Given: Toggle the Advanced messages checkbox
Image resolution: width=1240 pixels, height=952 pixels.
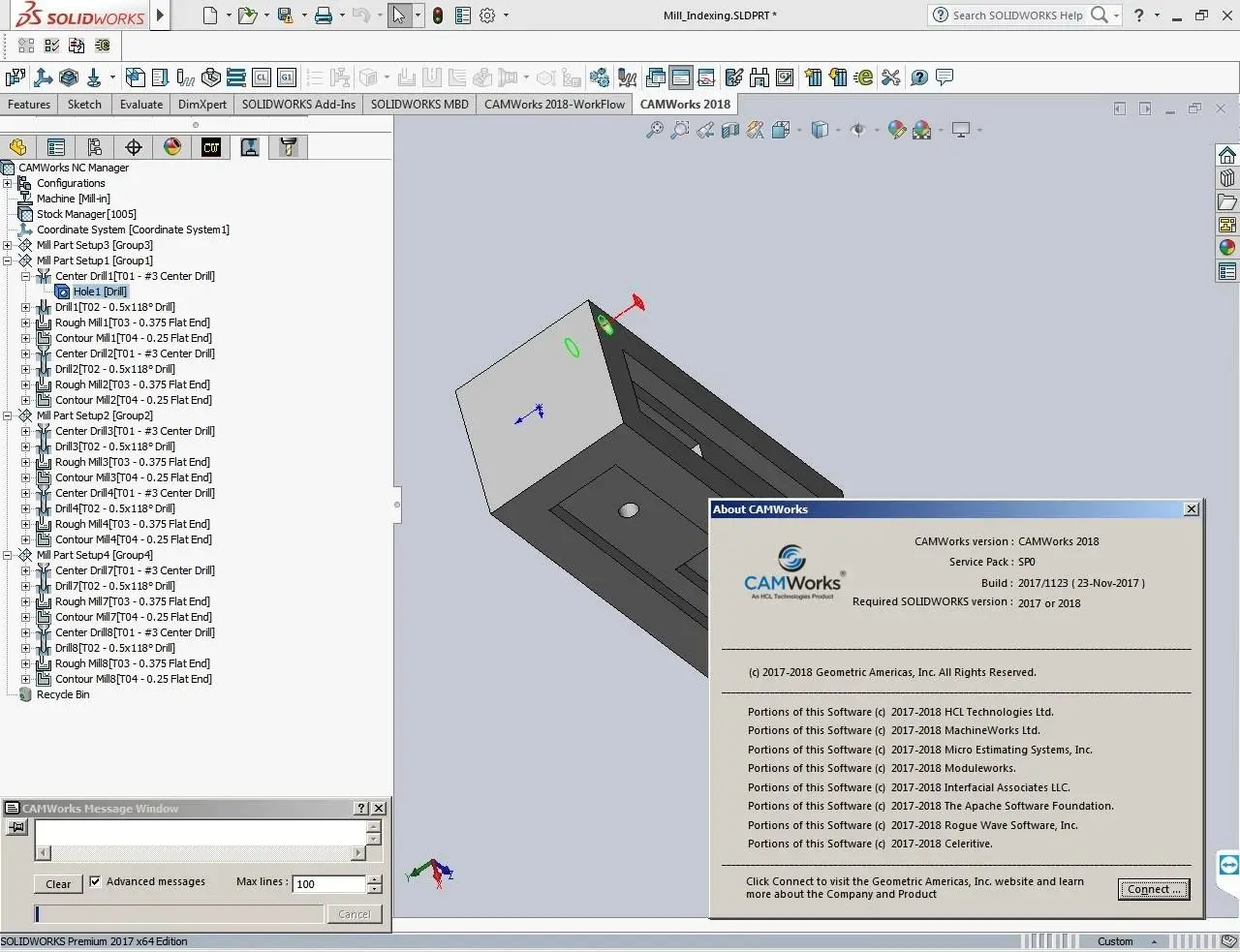Looking at the screenshot, I should 95,881.
